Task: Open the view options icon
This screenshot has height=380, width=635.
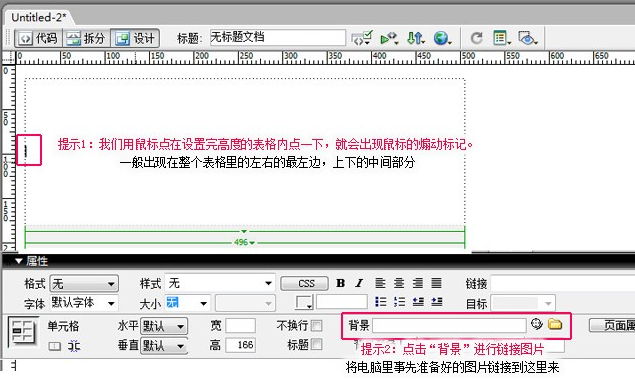Action: [502, 38]
